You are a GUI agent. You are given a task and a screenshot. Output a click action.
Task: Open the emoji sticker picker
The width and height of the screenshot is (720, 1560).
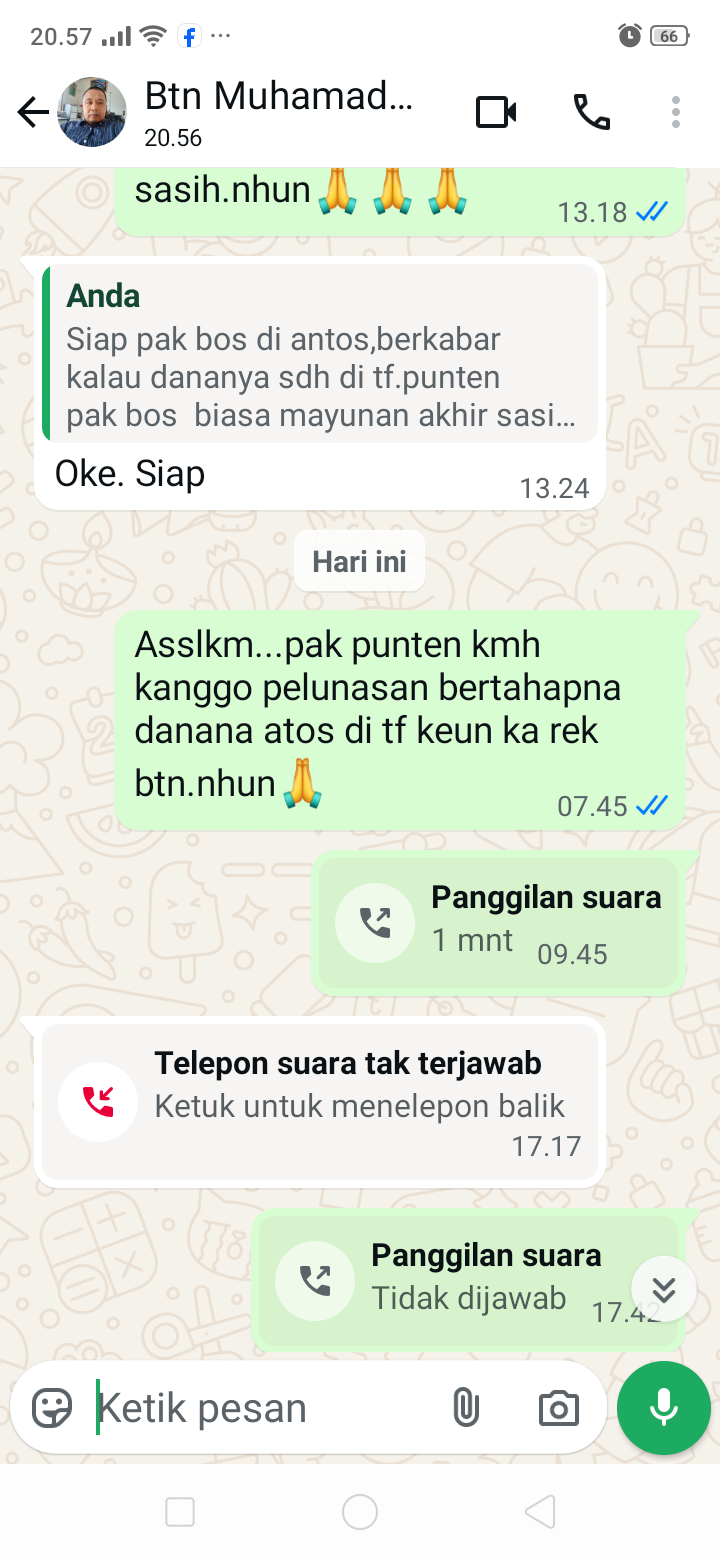52,1408
